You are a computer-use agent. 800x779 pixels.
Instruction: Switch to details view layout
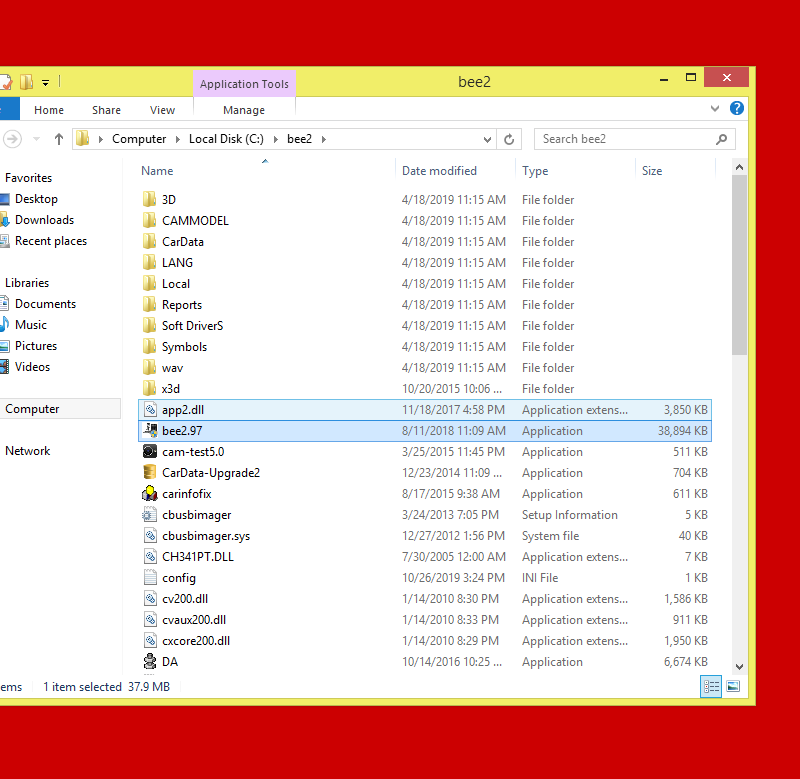click(711, 686)
